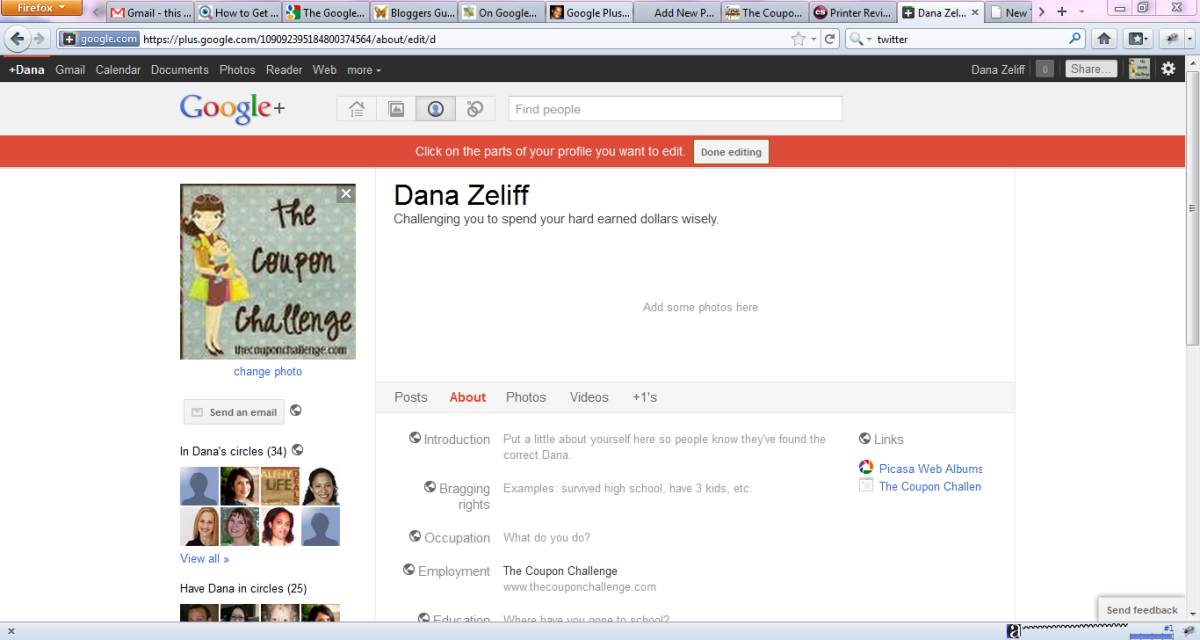Open the Firefox bookmarks menu button
The width and height of the screenshot is (1200, 640).
[1138, 39]
